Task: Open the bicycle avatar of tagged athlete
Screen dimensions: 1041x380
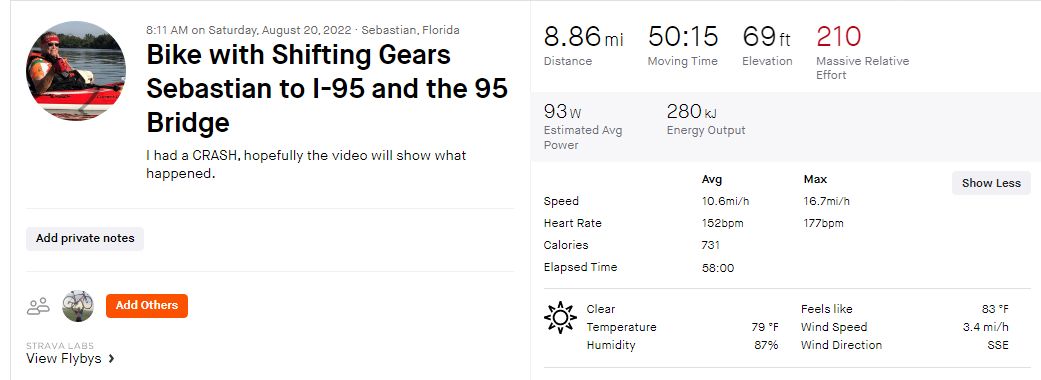Action: [x=78, y=306]
